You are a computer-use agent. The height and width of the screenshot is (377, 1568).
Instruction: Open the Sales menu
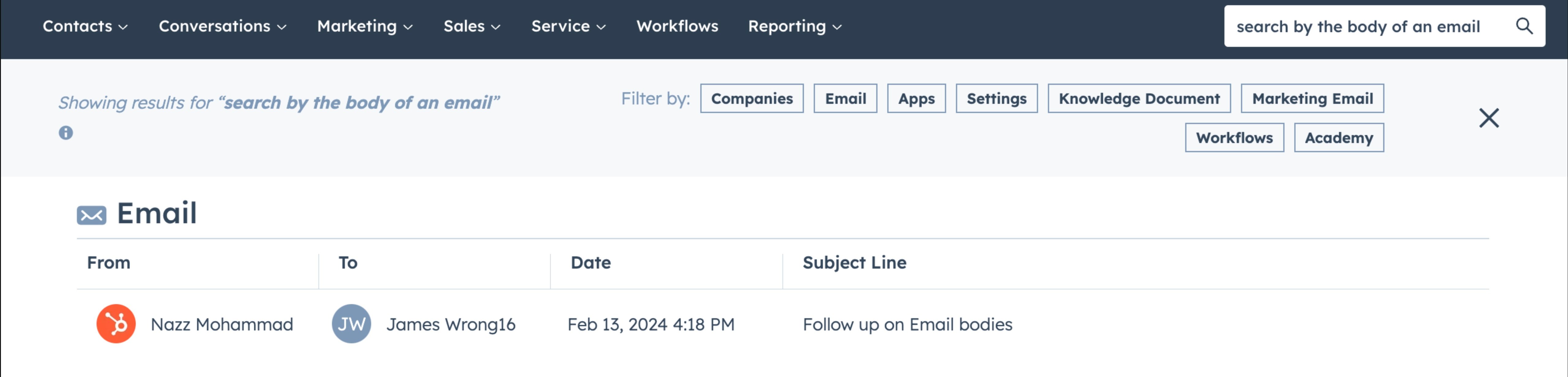[472, 26]
